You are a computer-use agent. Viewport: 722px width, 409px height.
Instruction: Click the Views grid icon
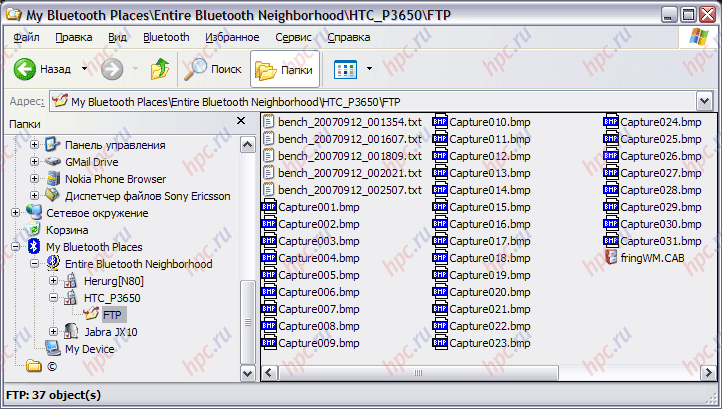345,69
